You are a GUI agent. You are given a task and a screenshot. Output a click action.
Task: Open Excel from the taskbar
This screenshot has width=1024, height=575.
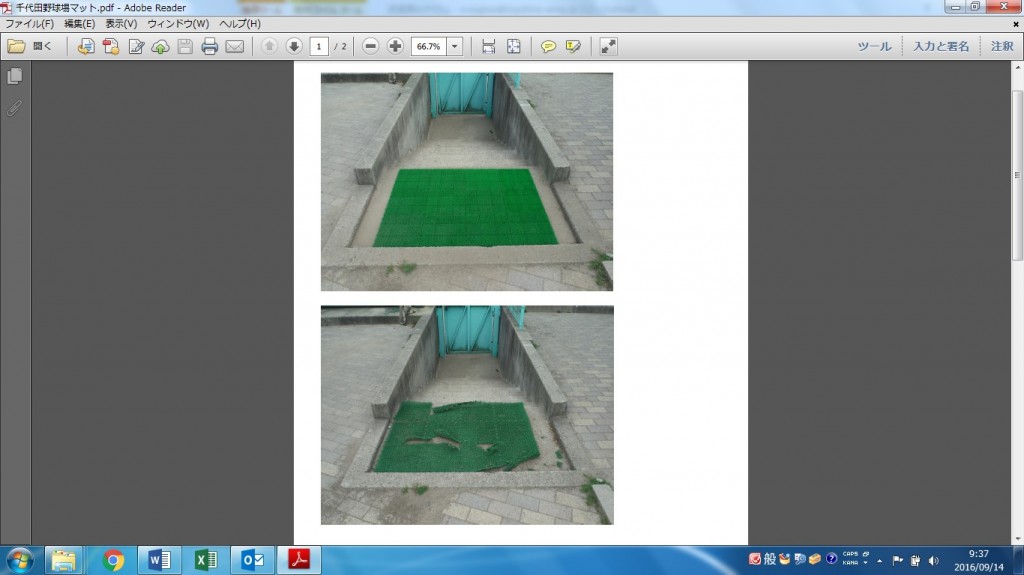[x=206, y=560]
